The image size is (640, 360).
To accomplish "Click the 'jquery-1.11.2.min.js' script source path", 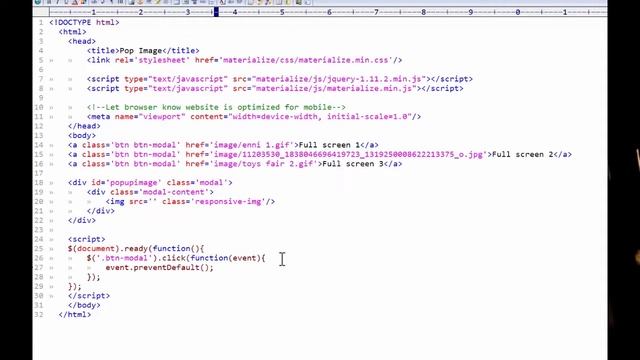I will [x=374, y=79].
